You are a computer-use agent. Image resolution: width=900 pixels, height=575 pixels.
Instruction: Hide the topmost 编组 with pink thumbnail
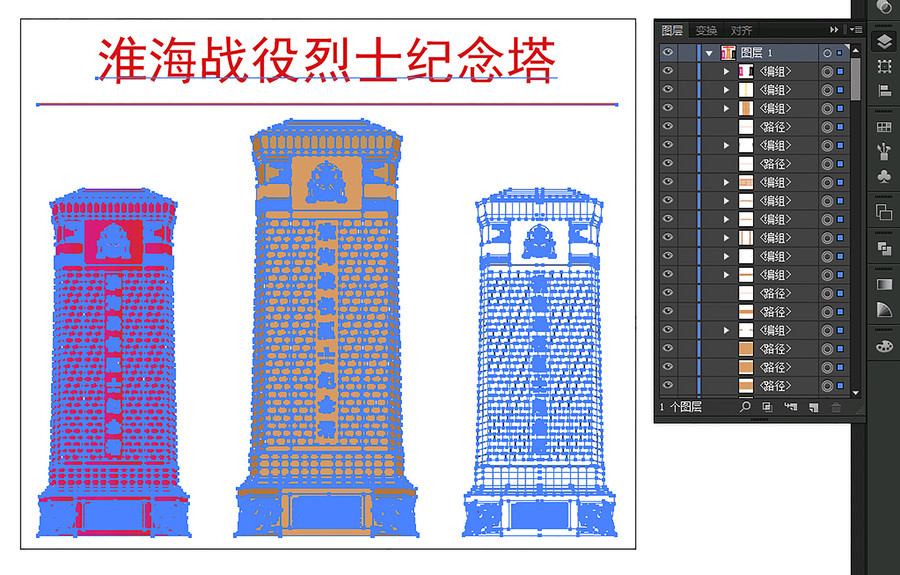(668, 71)
